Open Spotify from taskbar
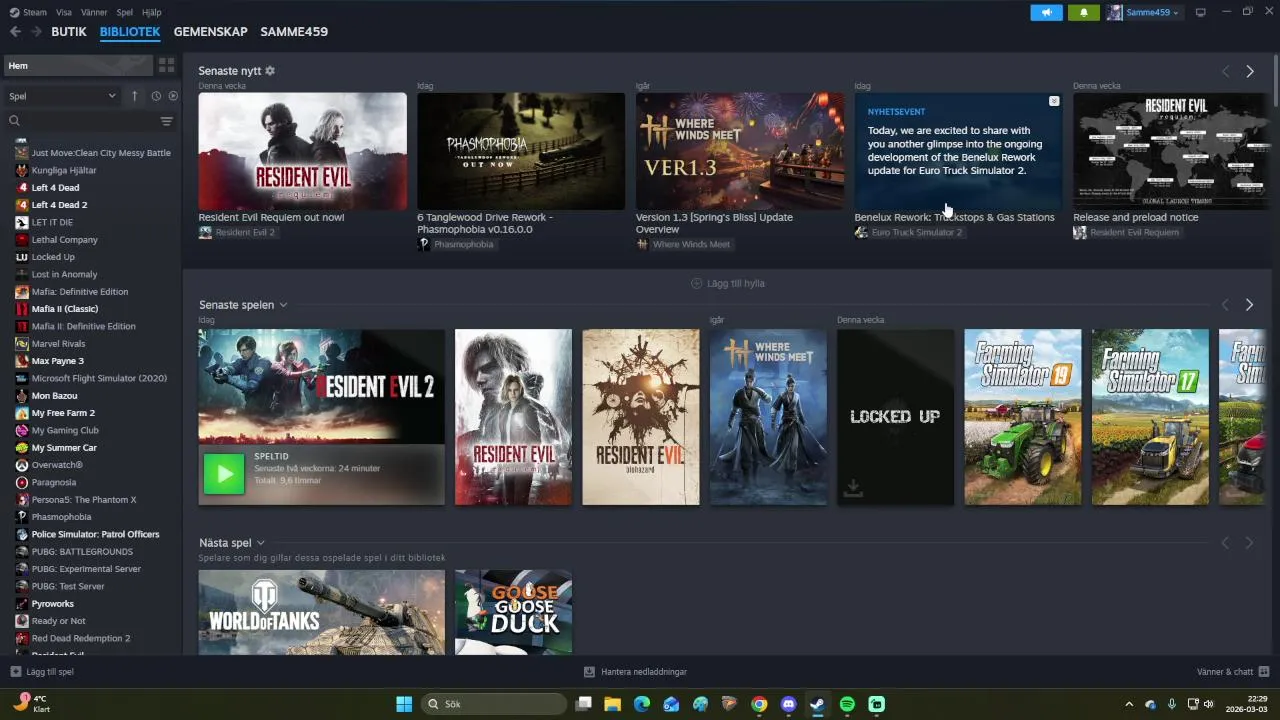The image size is (1280, 720). point(847,704)
